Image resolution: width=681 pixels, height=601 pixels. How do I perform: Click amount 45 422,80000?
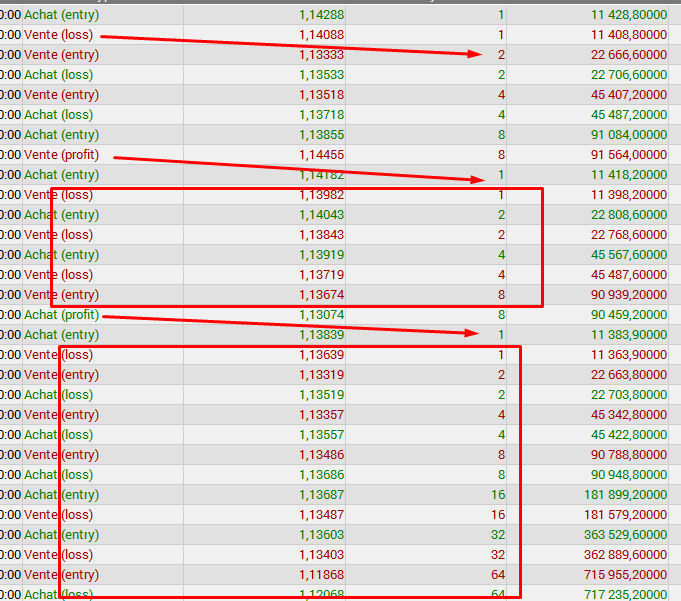[x=629, y=434]
